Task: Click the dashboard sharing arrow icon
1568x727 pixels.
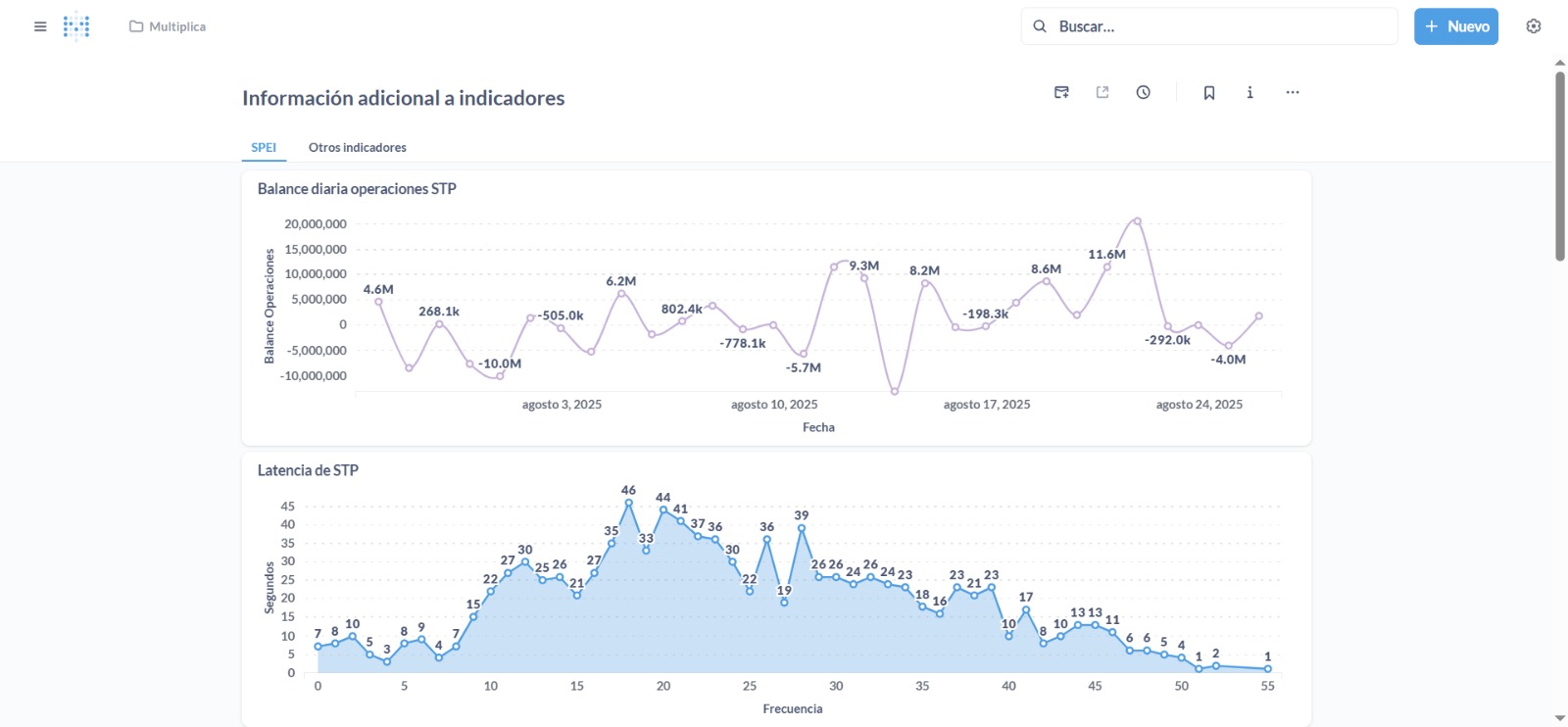Action: tap(1102, 92)
